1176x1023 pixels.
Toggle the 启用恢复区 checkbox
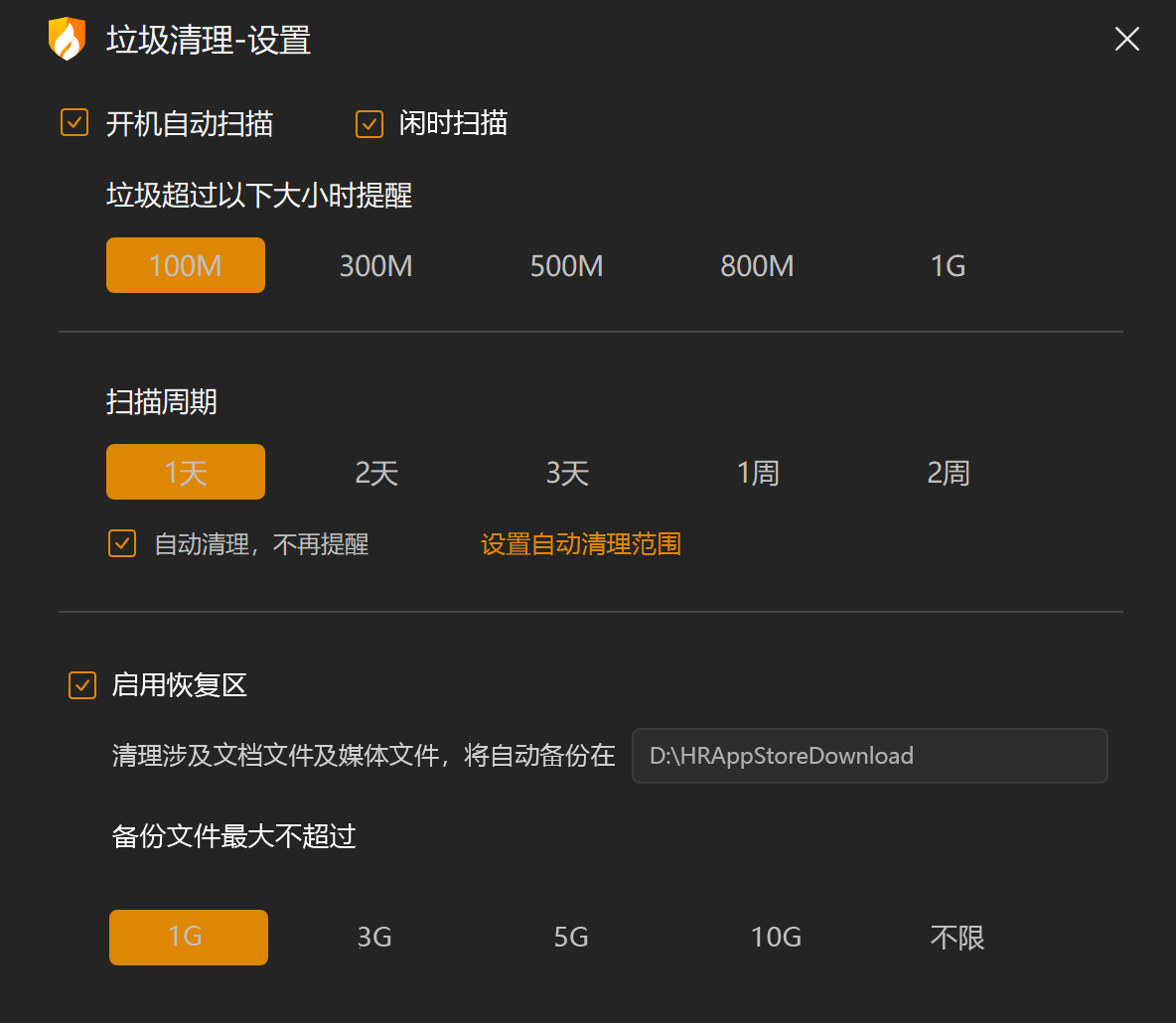point(81,685)
